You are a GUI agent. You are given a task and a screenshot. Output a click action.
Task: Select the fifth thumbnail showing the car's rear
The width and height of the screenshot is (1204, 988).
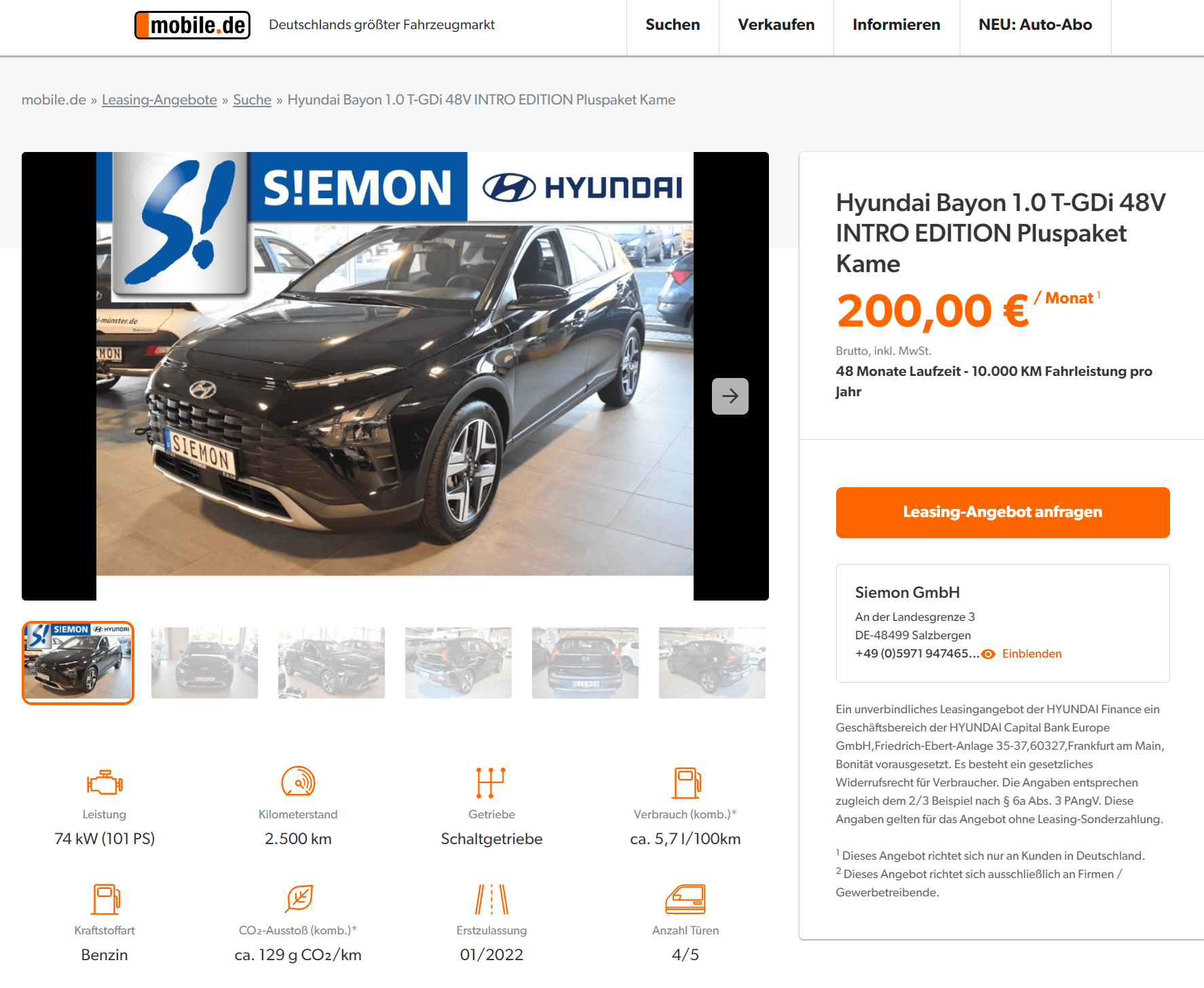tap(585, 663)
